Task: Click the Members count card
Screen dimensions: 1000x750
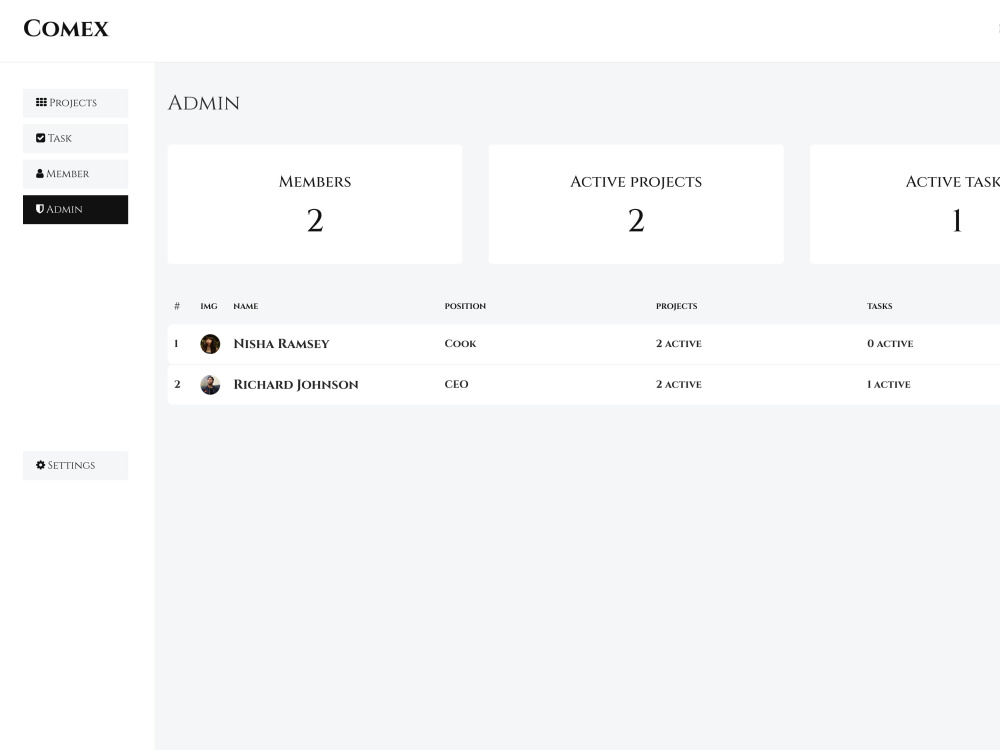Action: point(315,204)
